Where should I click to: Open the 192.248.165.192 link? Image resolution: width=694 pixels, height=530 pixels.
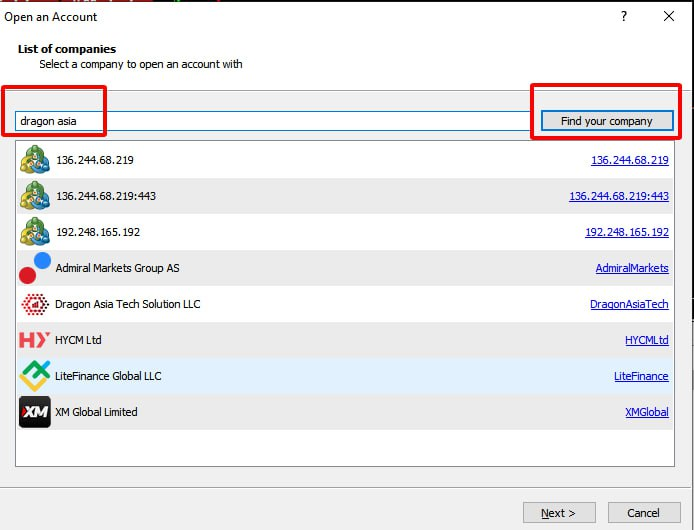point(627,232)
